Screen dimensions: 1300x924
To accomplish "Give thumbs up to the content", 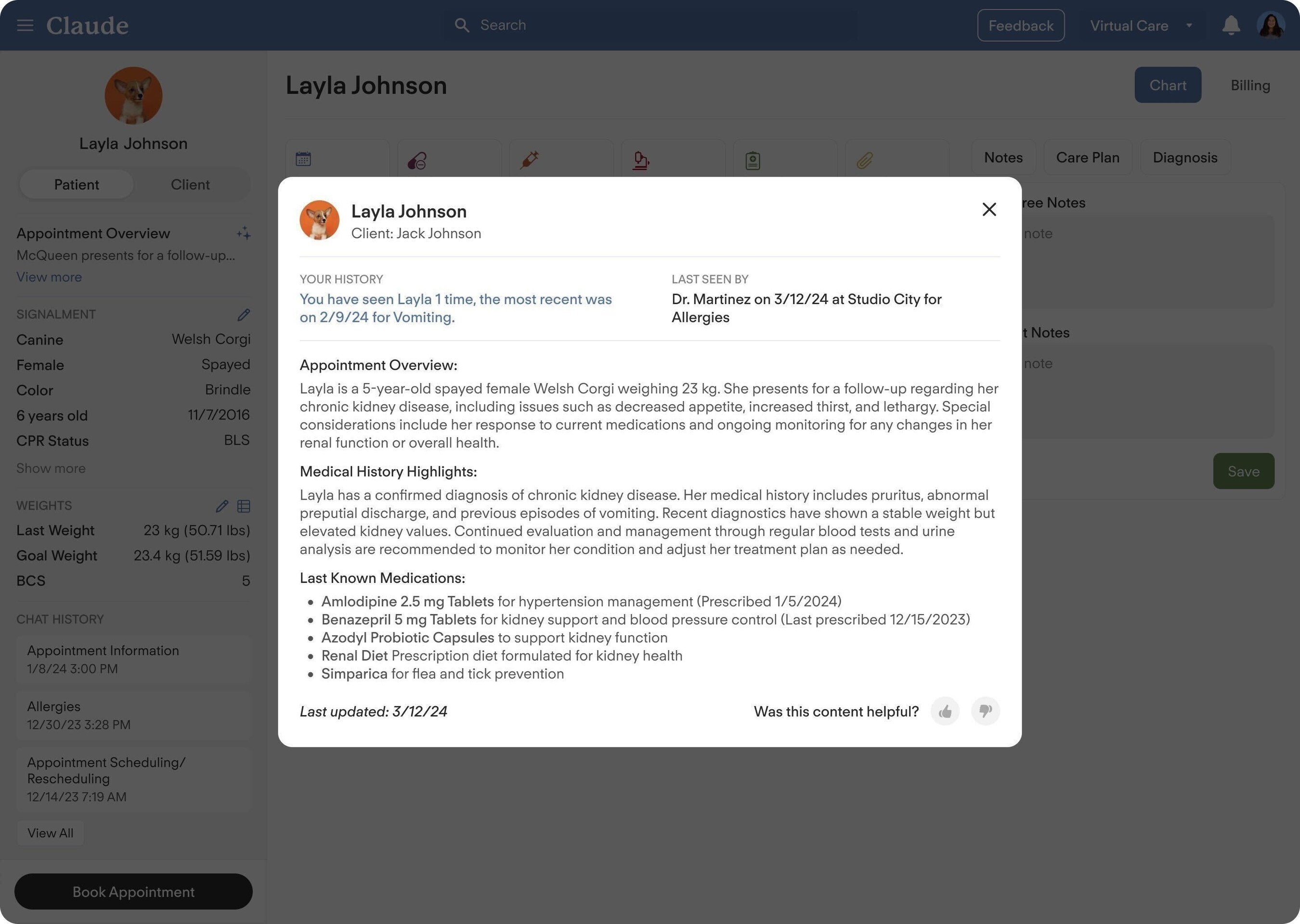I will [x=945, y=711].
